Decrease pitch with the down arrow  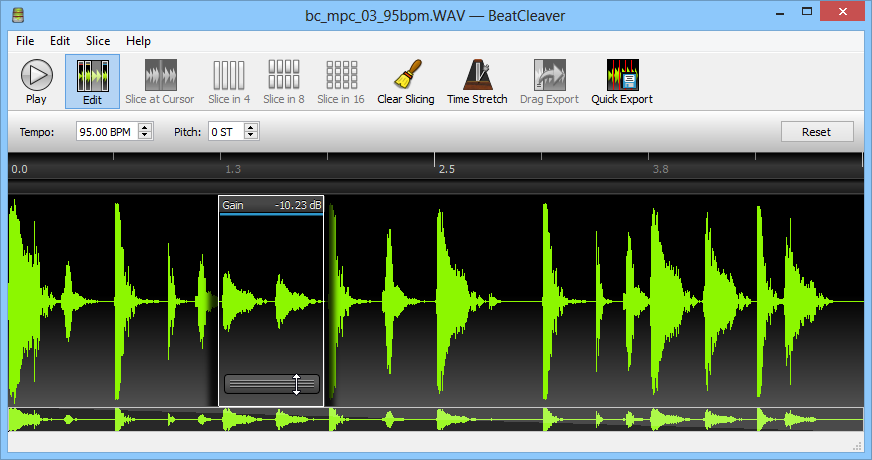pos(251,136)
